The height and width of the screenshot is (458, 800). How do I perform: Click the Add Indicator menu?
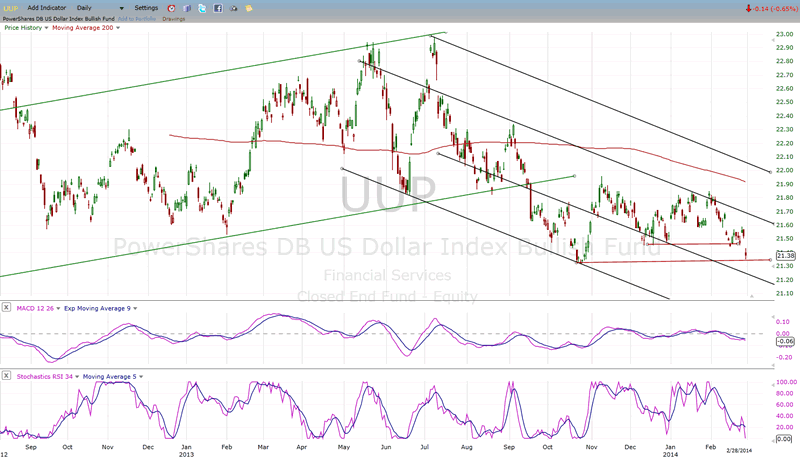(47, 8)
